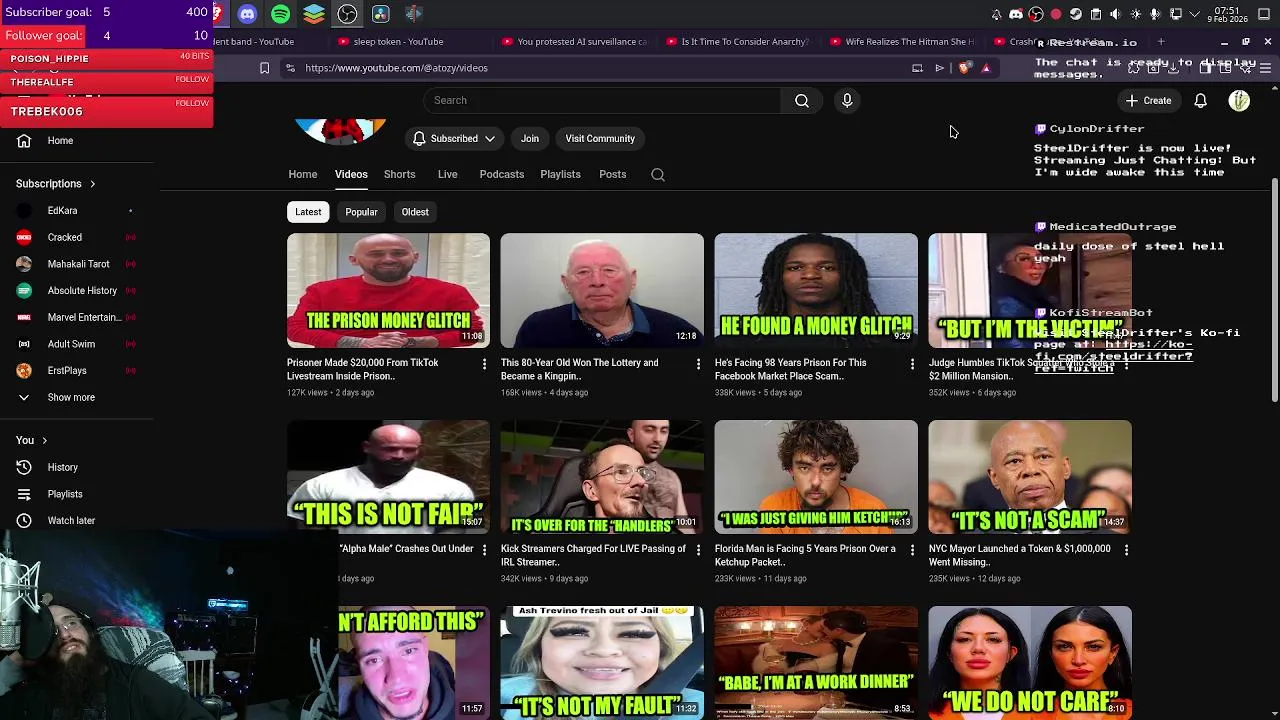1280x720 pixels.
Task: Open Absolute History subscription channel
Action: click(75, 291)
